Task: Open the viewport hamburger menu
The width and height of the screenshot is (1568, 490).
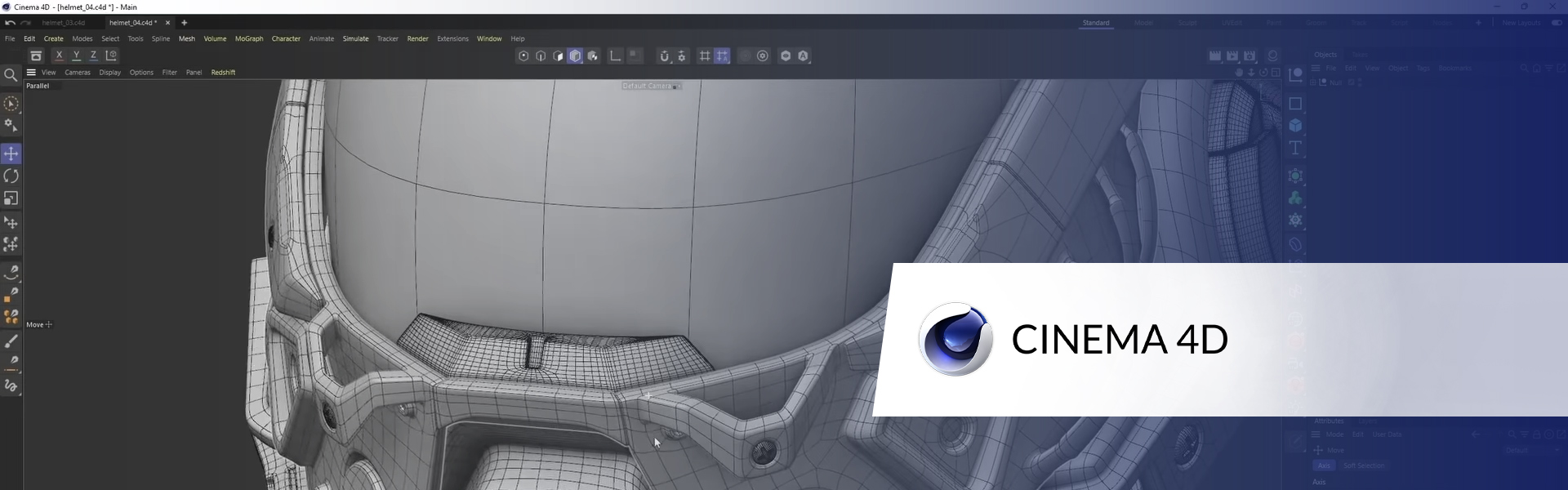Action: pos(31,72)
